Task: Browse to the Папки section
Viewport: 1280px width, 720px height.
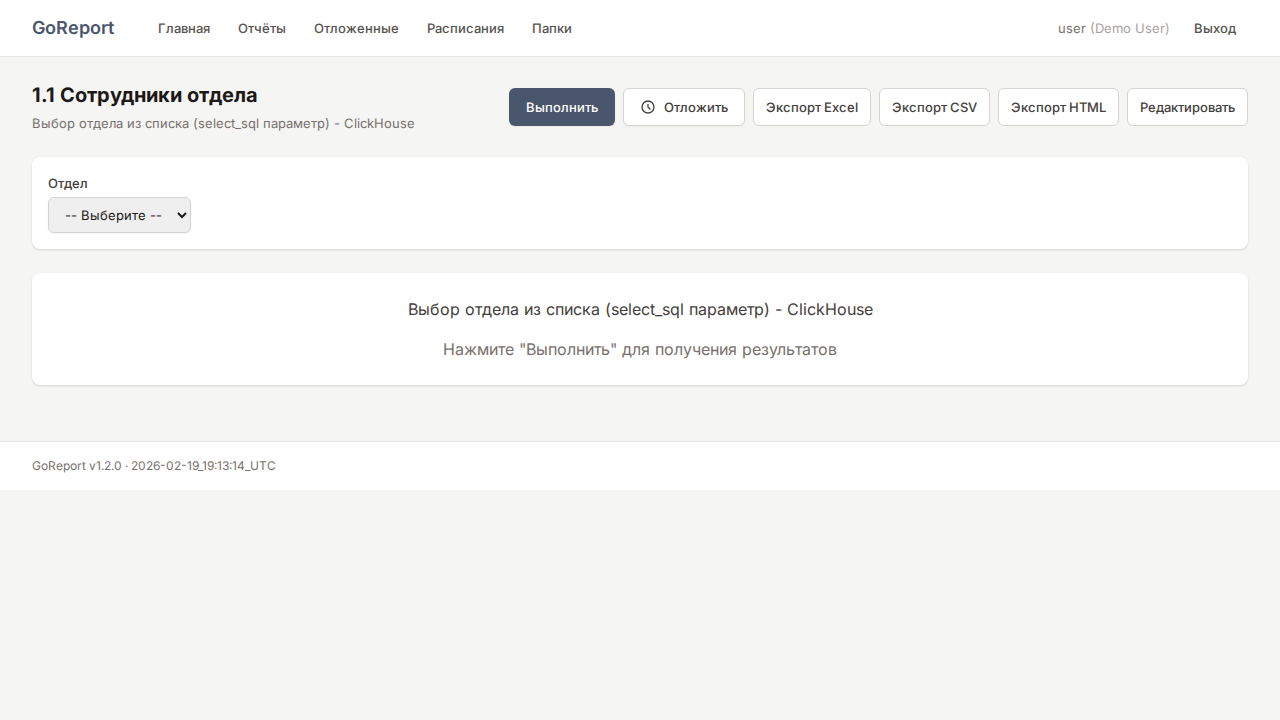Action: coord(551,28)
